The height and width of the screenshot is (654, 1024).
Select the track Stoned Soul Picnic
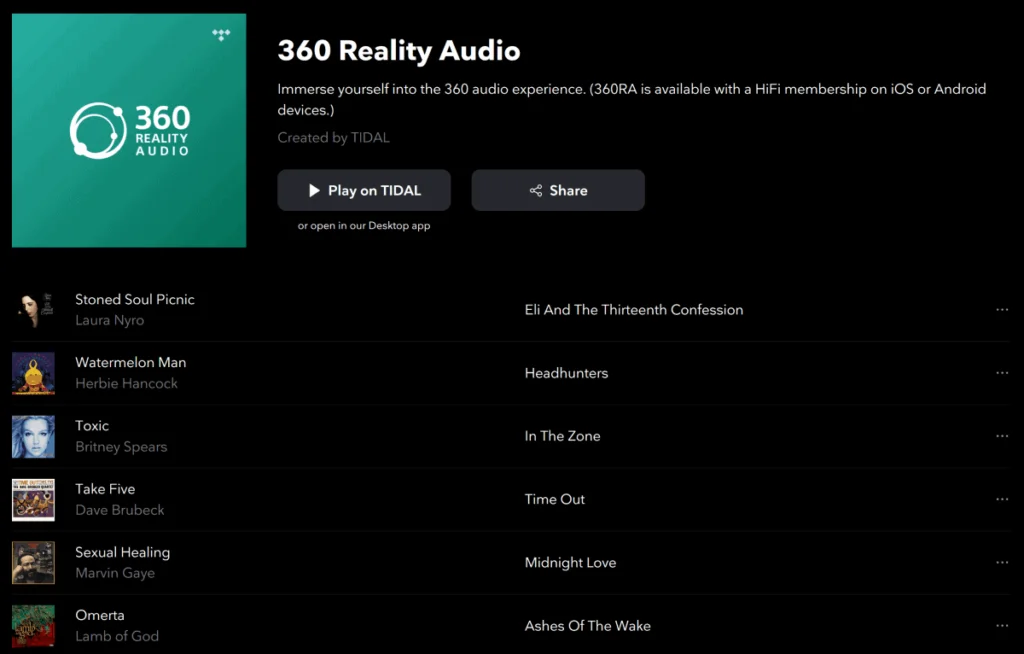pyautogui.click(x=135, y=299)
